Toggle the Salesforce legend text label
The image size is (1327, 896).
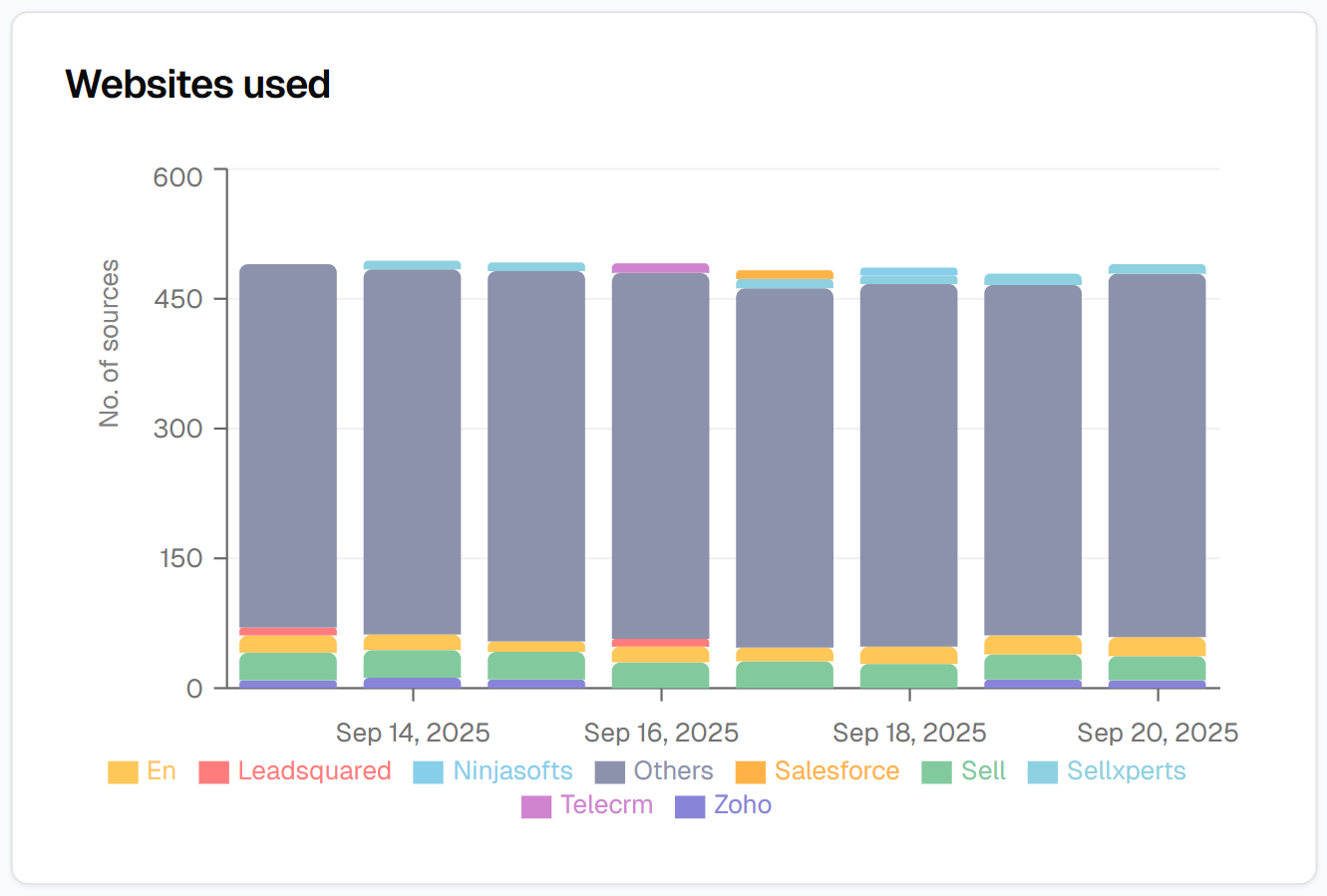coord(836,771)
